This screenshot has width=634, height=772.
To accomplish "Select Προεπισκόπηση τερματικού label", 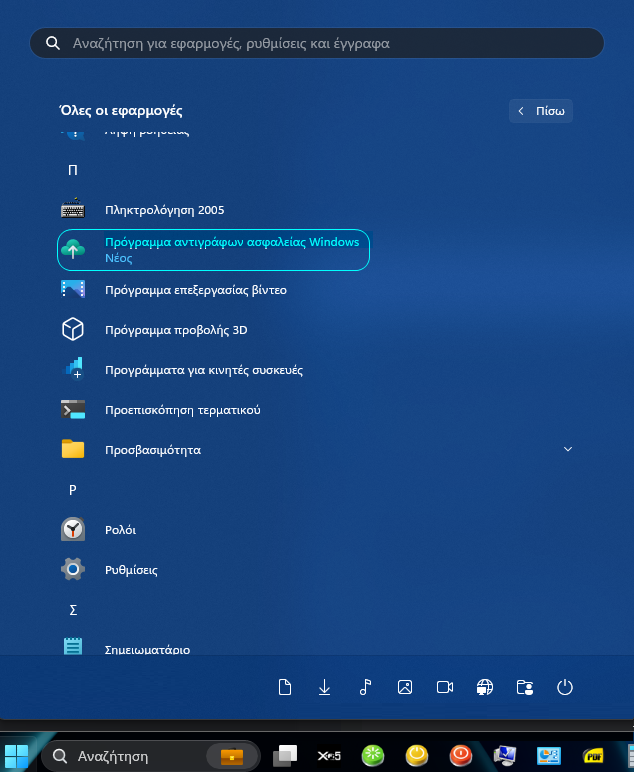I will [x=183, y=409].
